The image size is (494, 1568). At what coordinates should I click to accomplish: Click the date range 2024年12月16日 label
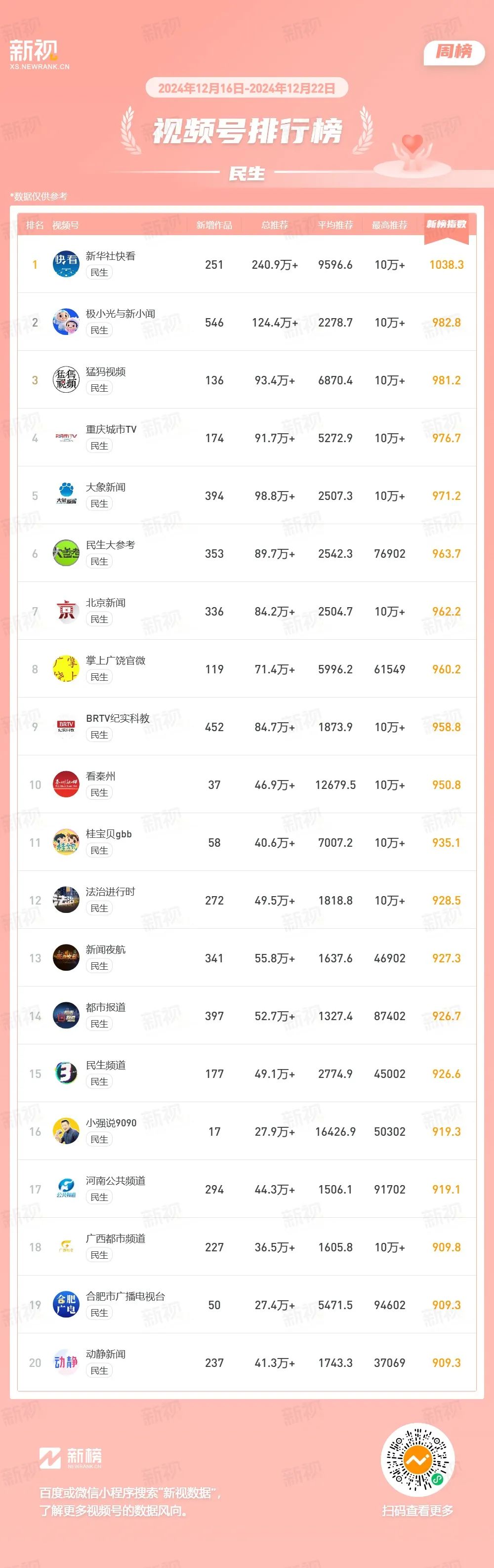[201, 88]
